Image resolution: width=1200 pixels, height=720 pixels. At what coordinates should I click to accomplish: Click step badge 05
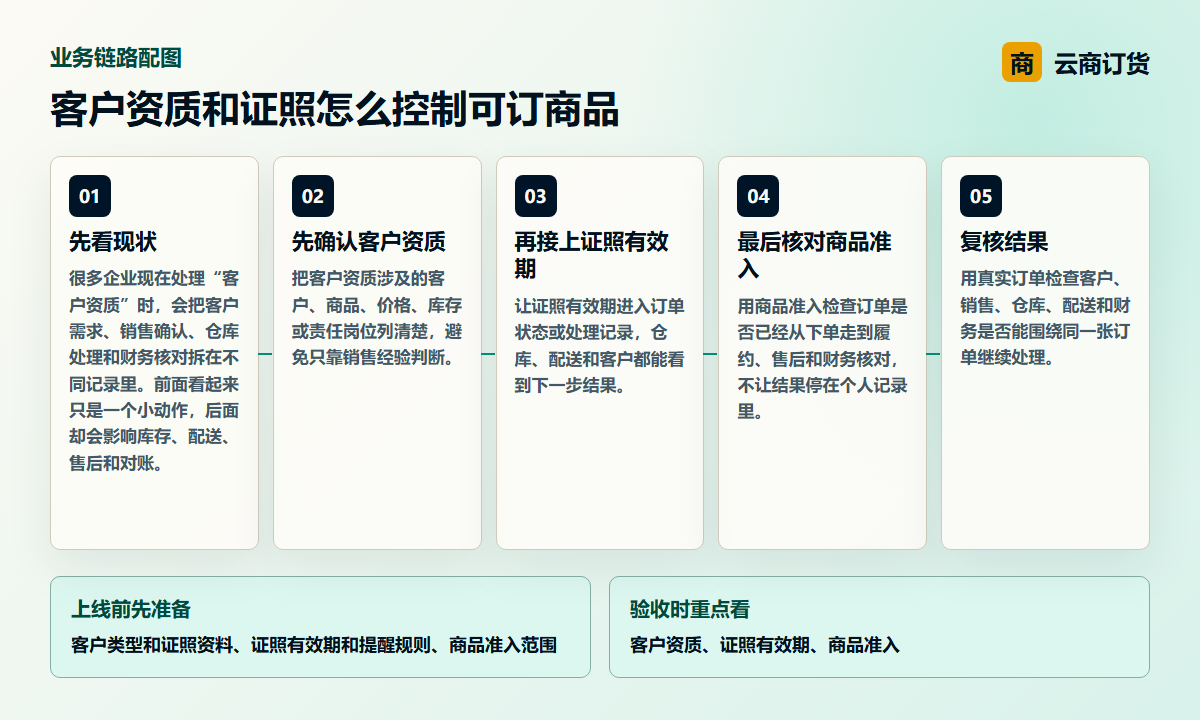(981, 196)
